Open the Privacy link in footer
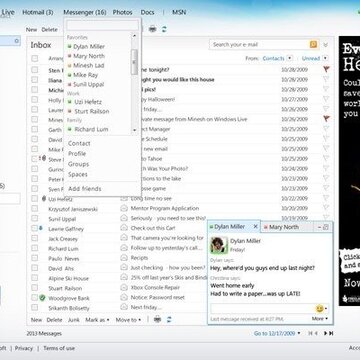The image size is (360, 360). (x=24, y=348)
